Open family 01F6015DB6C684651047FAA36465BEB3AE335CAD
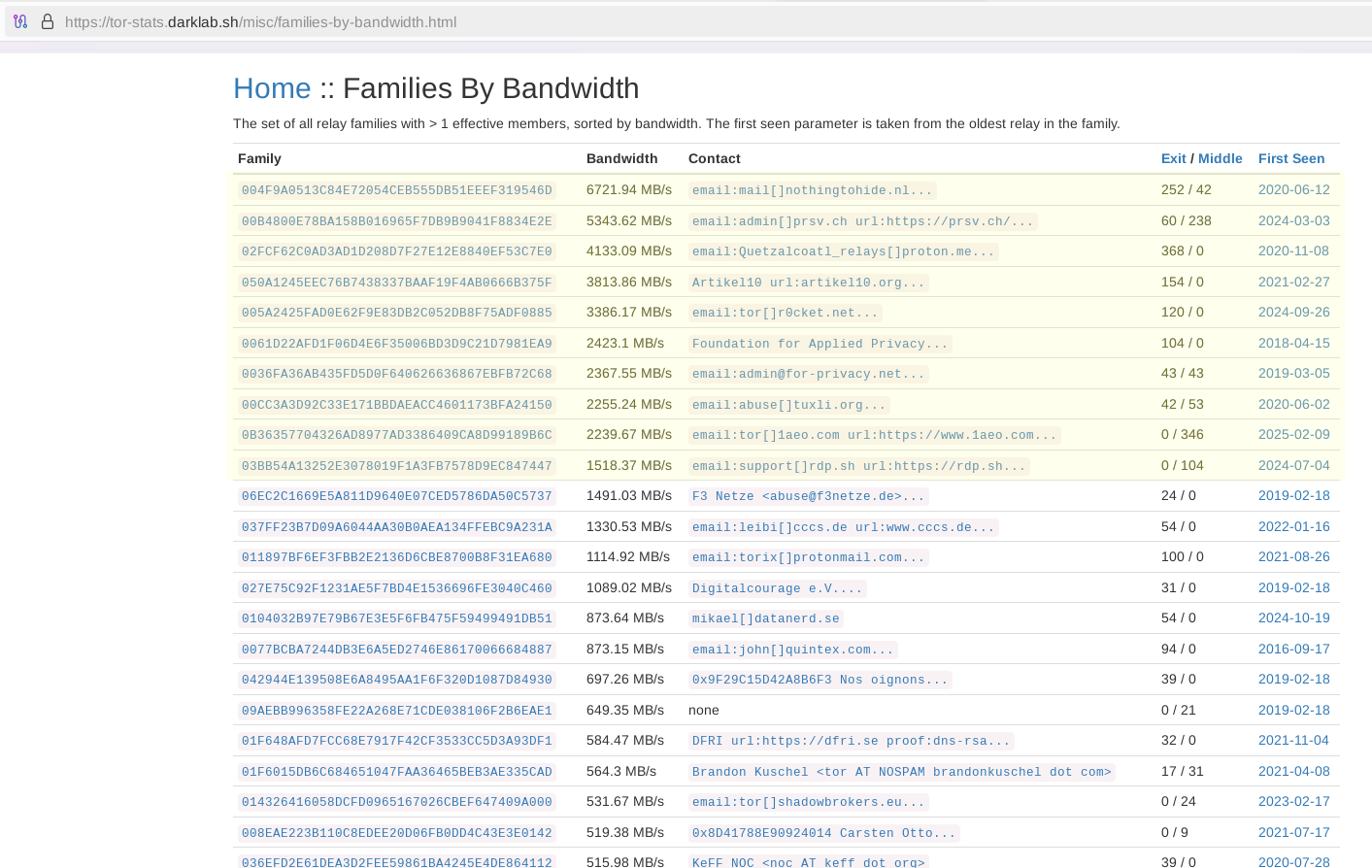The height and width of the screenshot is (868, 1372). coord(397,772)
